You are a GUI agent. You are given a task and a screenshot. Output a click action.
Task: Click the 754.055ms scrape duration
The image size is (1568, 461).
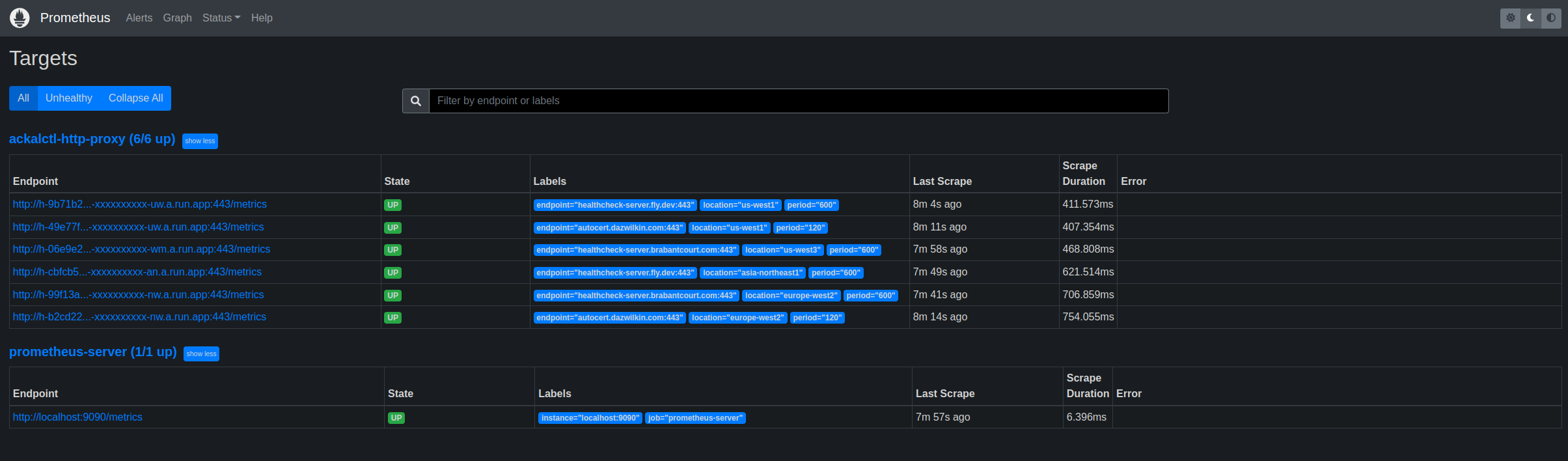click(1088, 317)
